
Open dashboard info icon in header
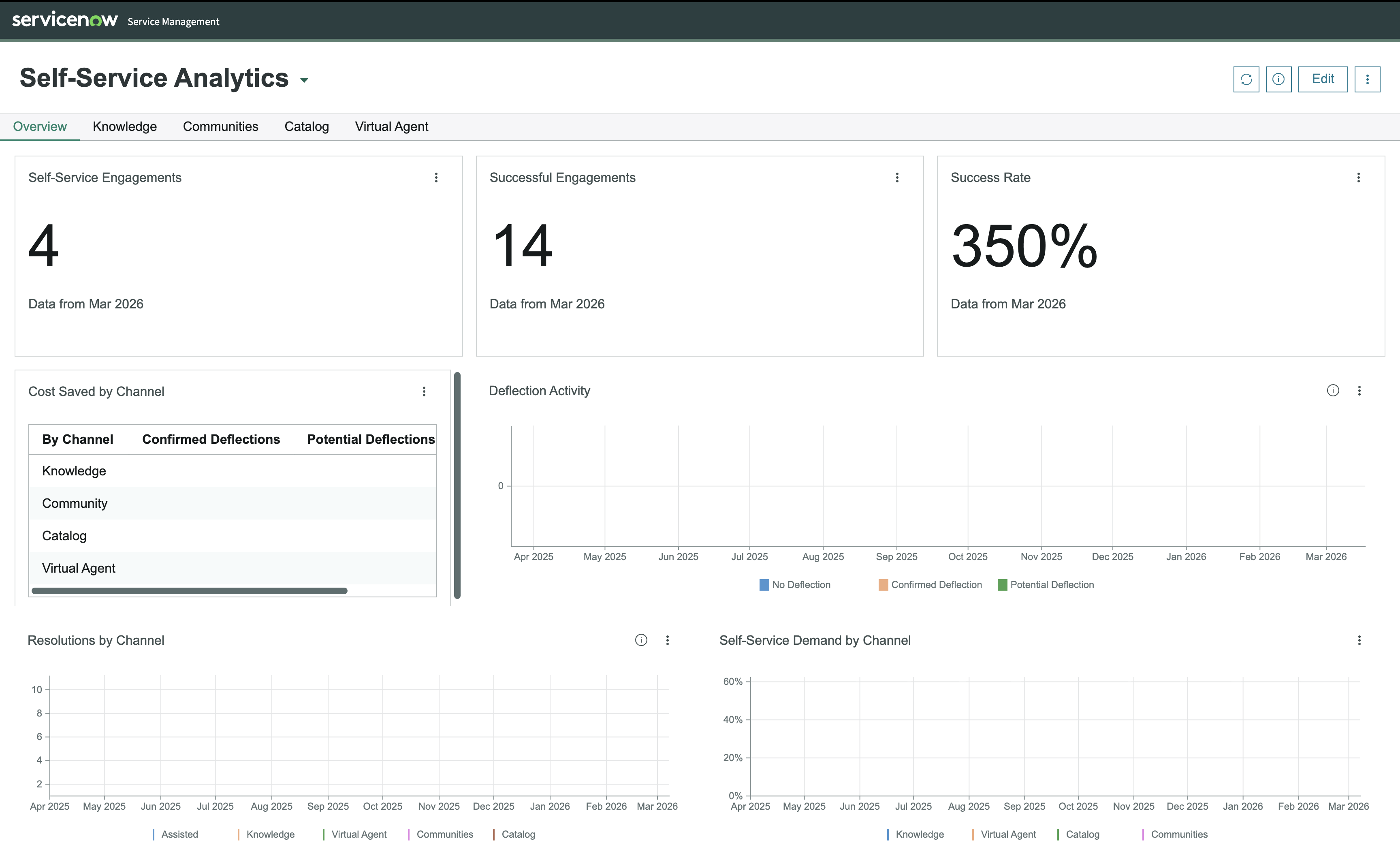pos(1278,79)
